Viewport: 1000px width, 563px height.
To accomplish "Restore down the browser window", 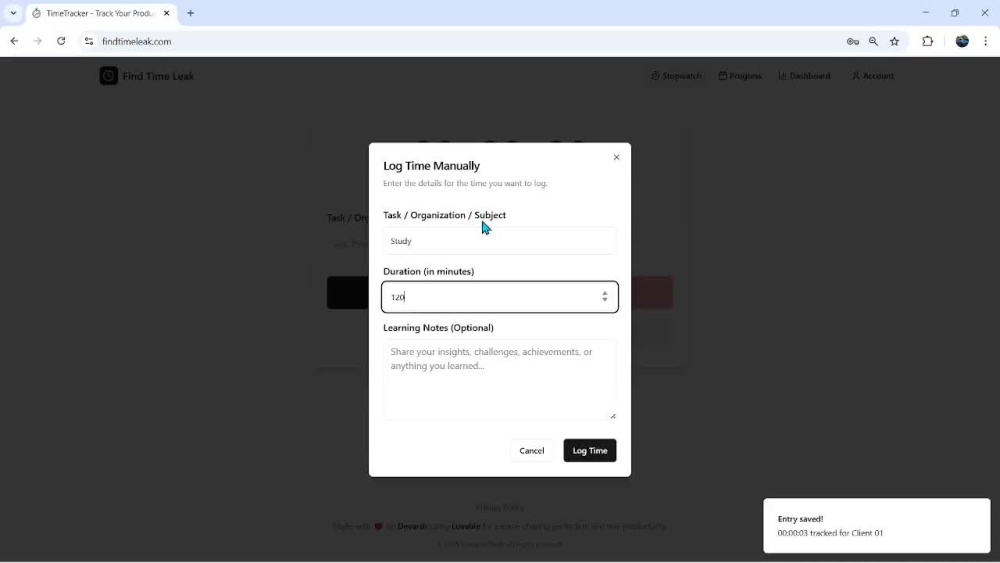I will click(955, 13).
